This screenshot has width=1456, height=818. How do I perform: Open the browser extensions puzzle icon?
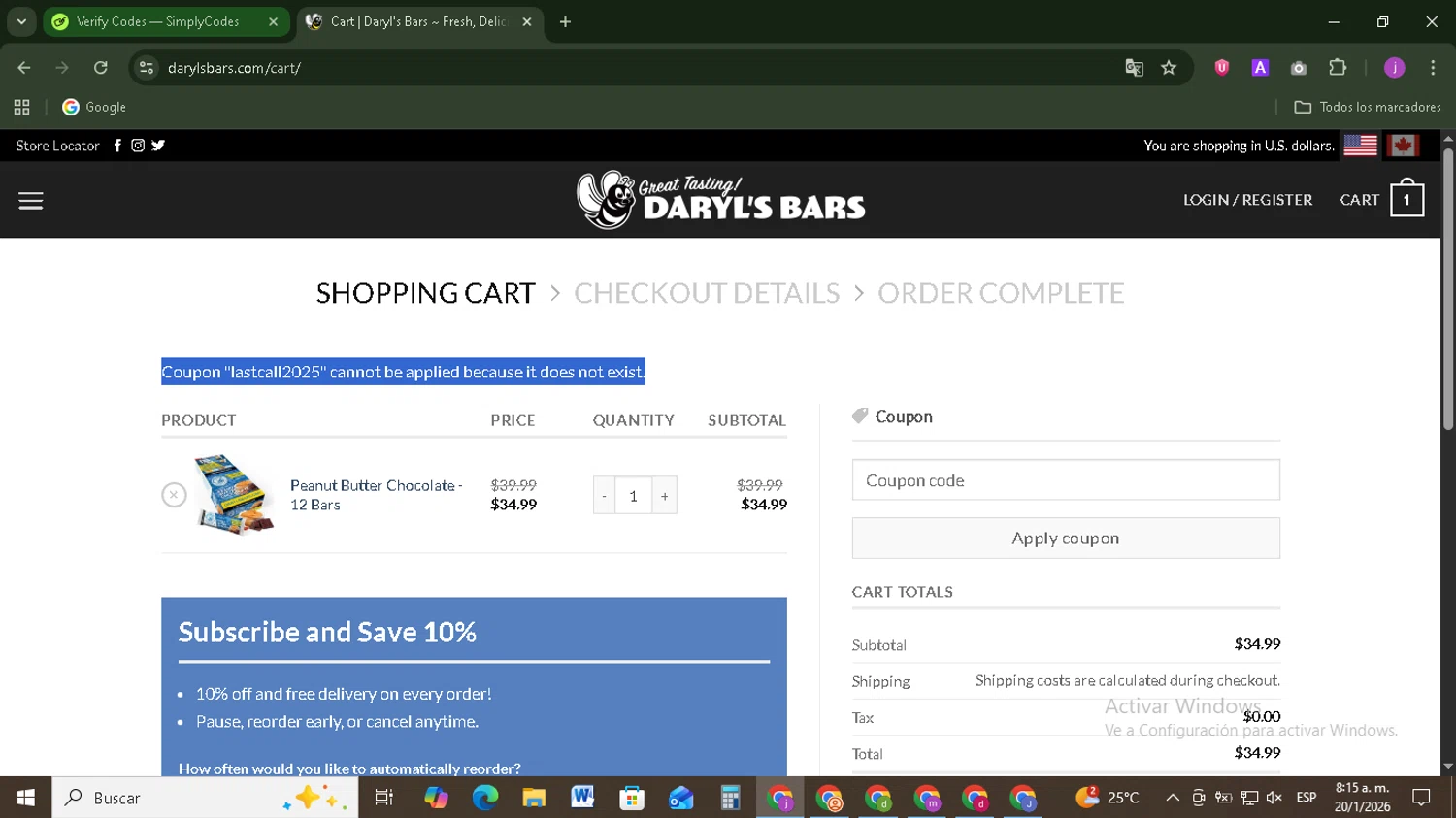[1338, 68]
